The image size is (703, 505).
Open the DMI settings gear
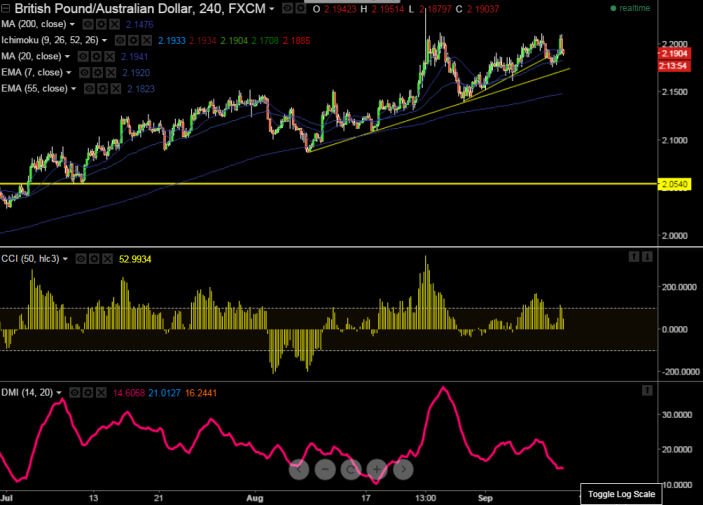tap(88, 393)
